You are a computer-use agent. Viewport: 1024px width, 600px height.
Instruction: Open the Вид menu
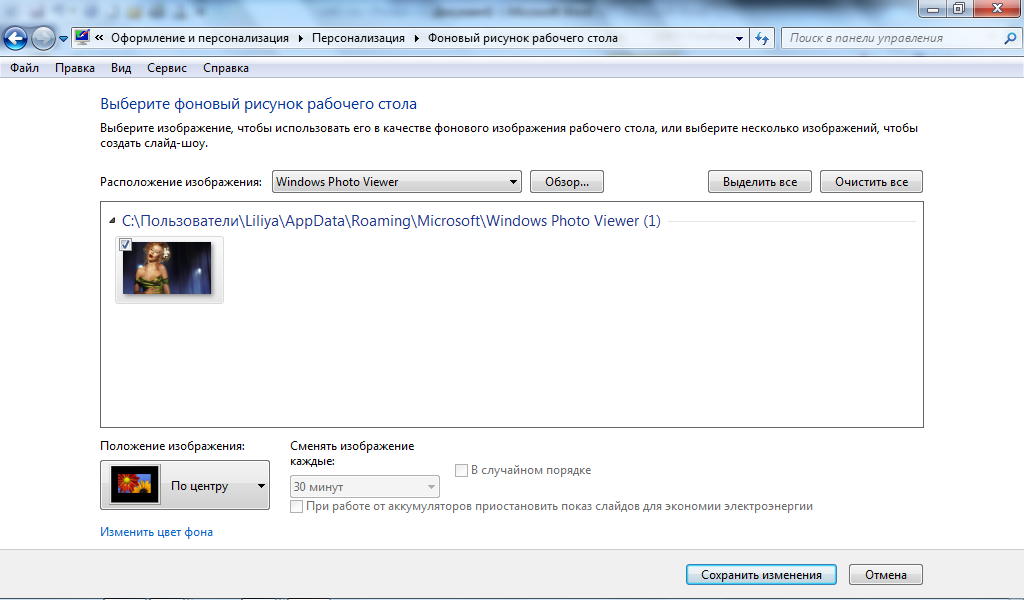(121, 68)
